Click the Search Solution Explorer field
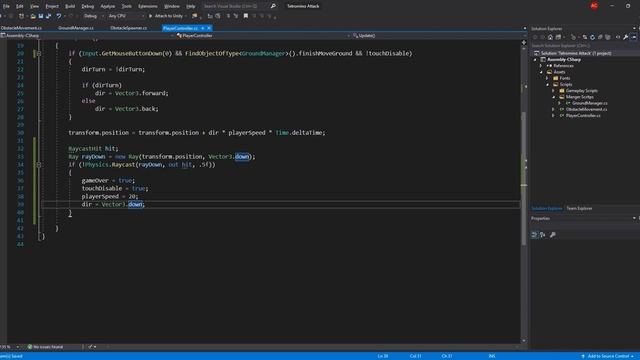This screenshot has height=360, width=640. [584, 45]
